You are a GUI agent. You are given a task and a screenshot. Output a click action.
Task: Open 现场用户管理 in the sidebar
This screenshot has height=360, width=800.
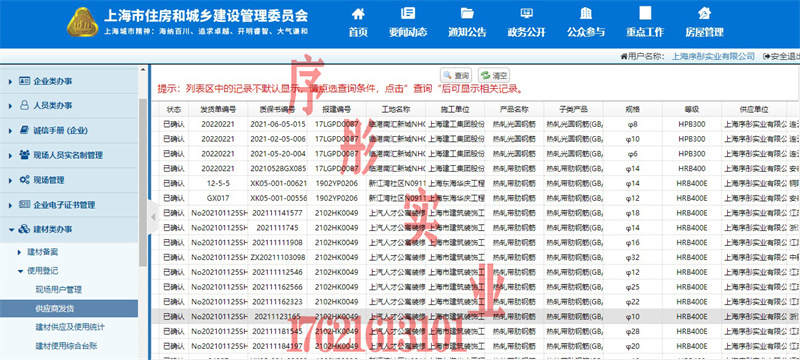[x=59, y=290]
